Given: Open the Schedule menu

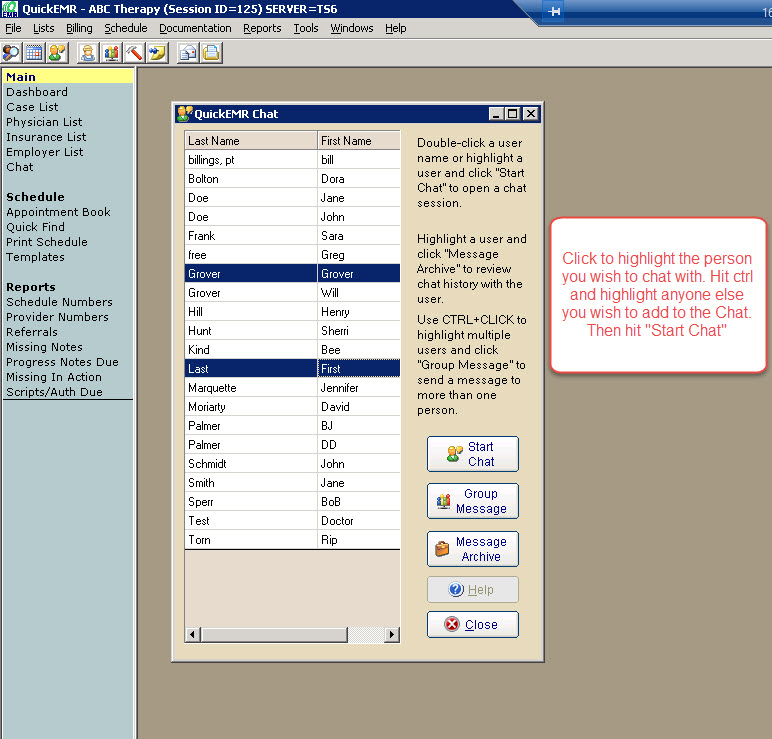Looking at the screenshot, I should 126,28.
